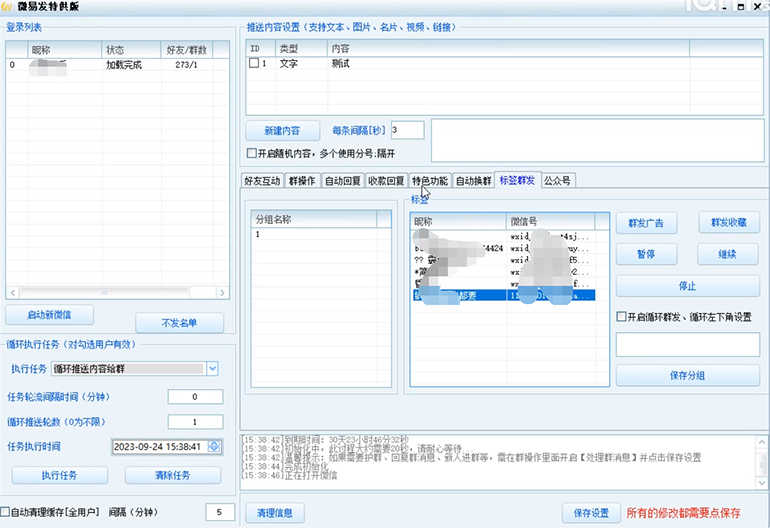
Task: Click the 每条间隔[秒] input field
Action: [x=407, y=130]
